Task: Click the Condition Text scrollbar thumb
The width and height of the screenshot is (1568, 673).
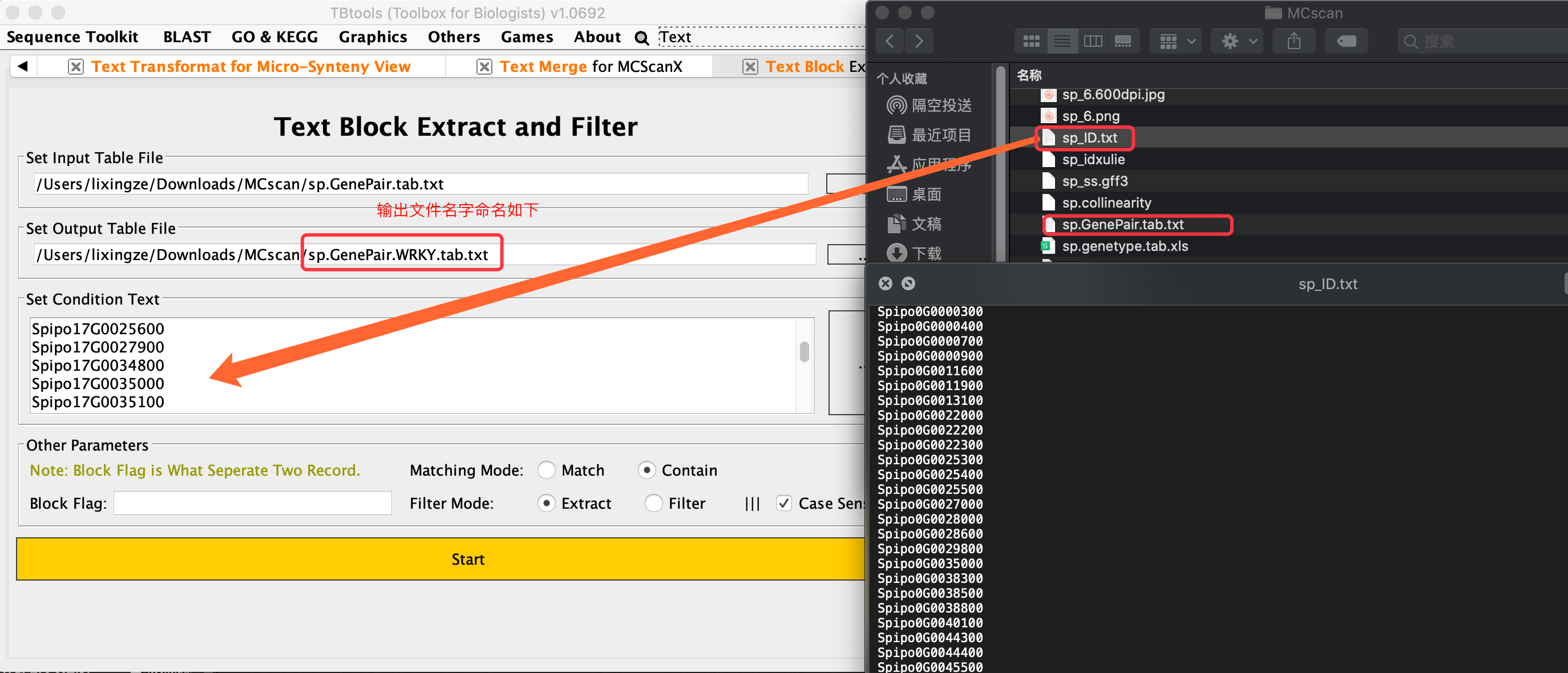Action: [x=804, y=351]
